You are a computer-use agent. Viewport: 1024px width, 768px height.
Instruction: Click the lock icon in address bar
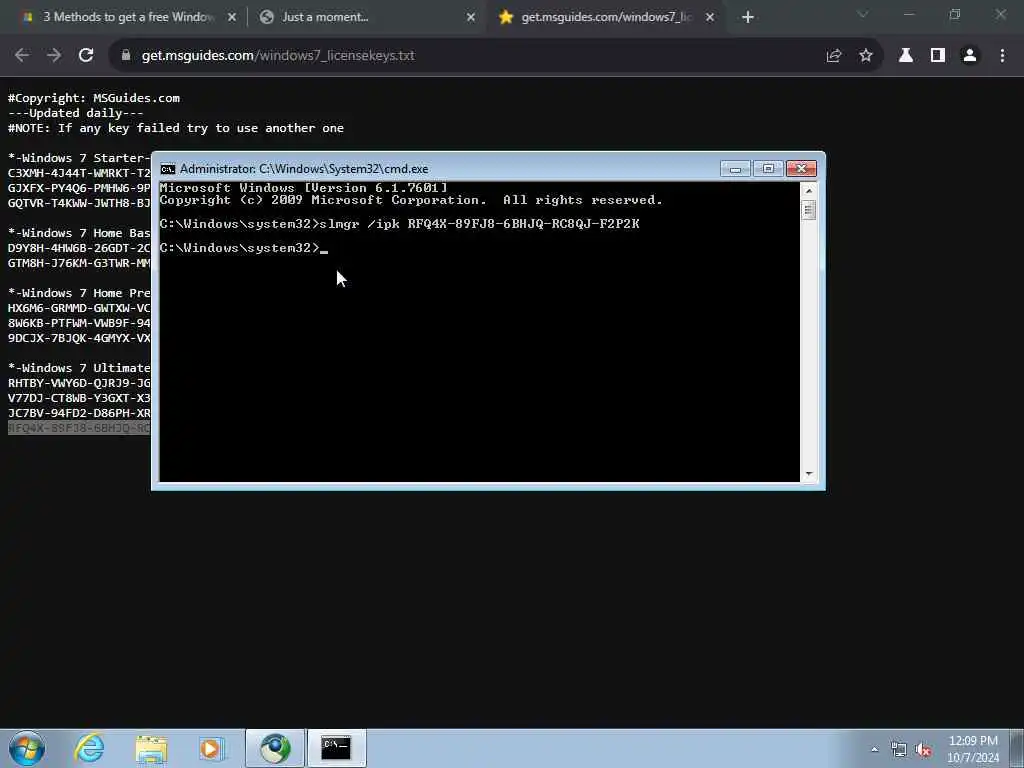pos(125,56)
